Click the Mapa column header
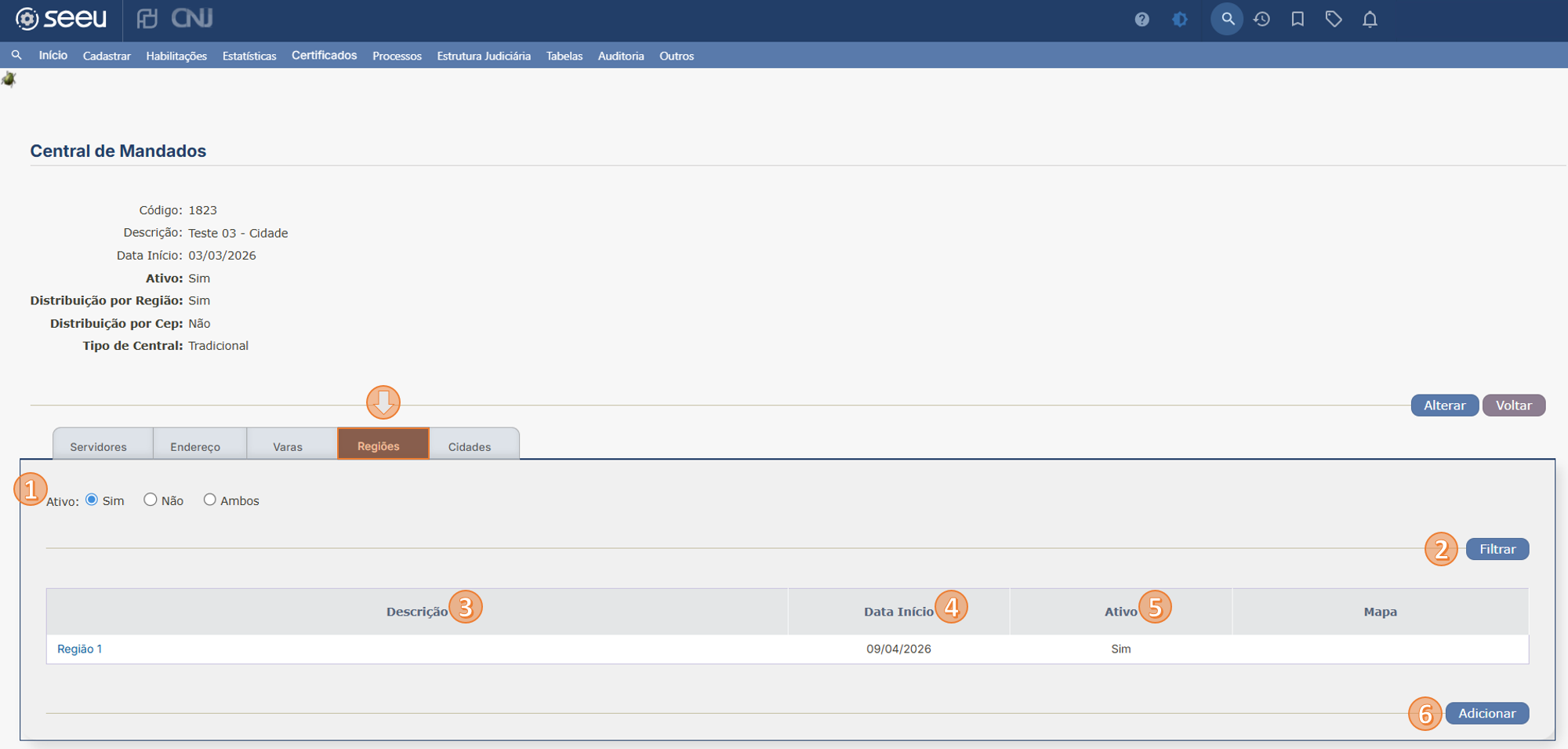1568x749 pixels. pyautogui.click(x=1380, y=612)
